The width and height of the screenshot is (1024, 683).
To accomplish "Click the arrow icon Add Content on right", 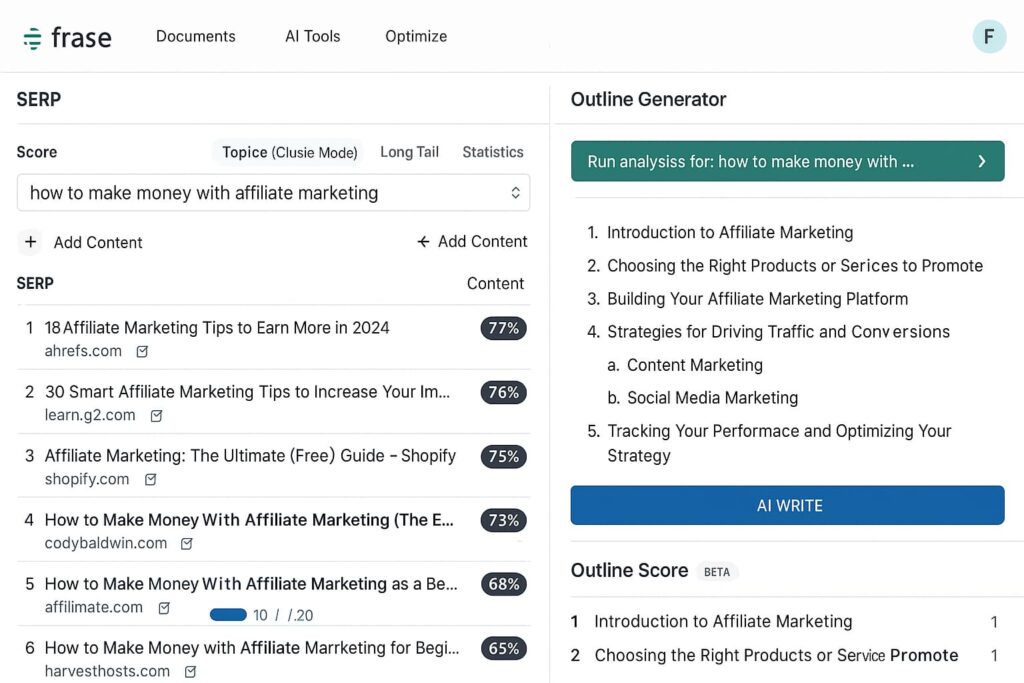I will click(x=423, y=241).
